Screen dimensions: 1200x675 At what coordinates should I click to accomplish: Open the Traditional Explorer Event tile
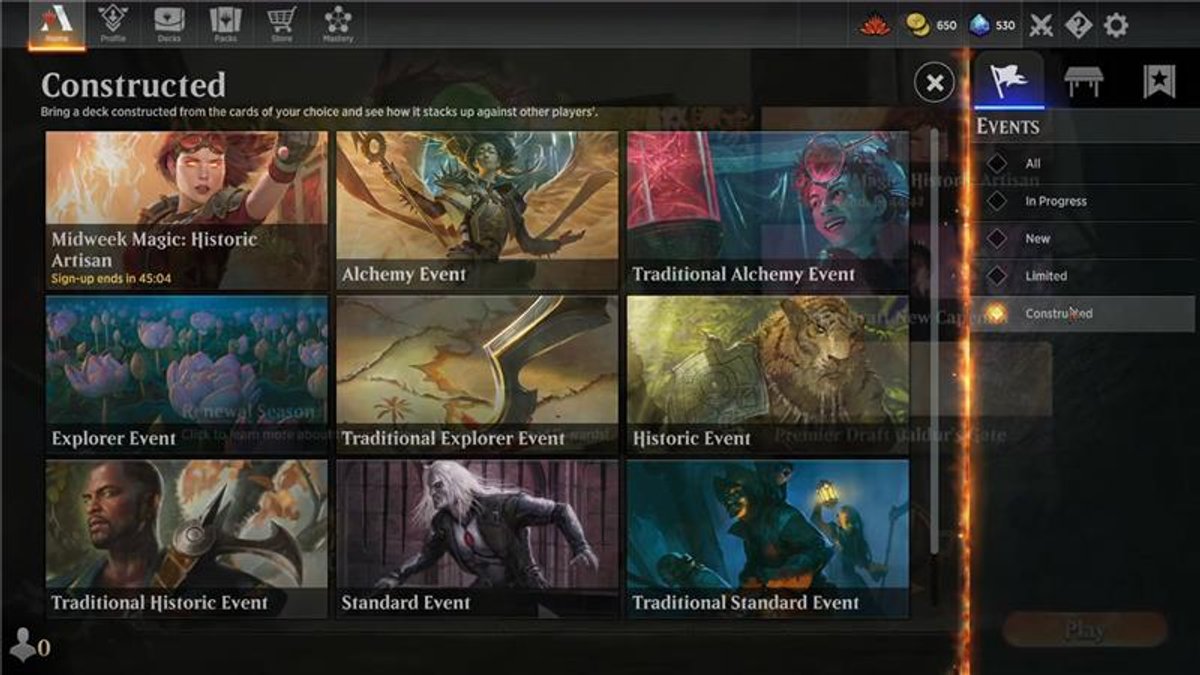[x=477, y=374]
